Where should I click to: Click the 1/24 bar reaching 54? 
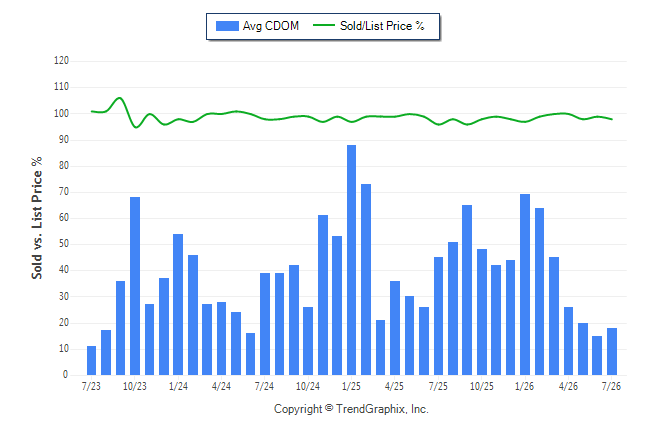pos(178,305)
